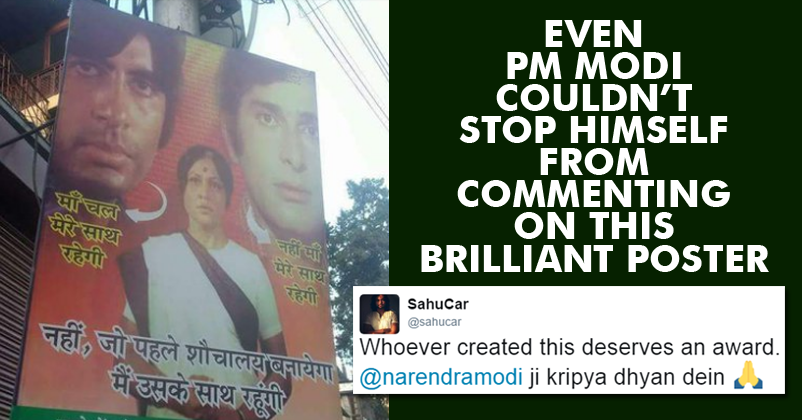
Task: Click the white Hindi caption mentioning शौचालय
Action: 187,371
